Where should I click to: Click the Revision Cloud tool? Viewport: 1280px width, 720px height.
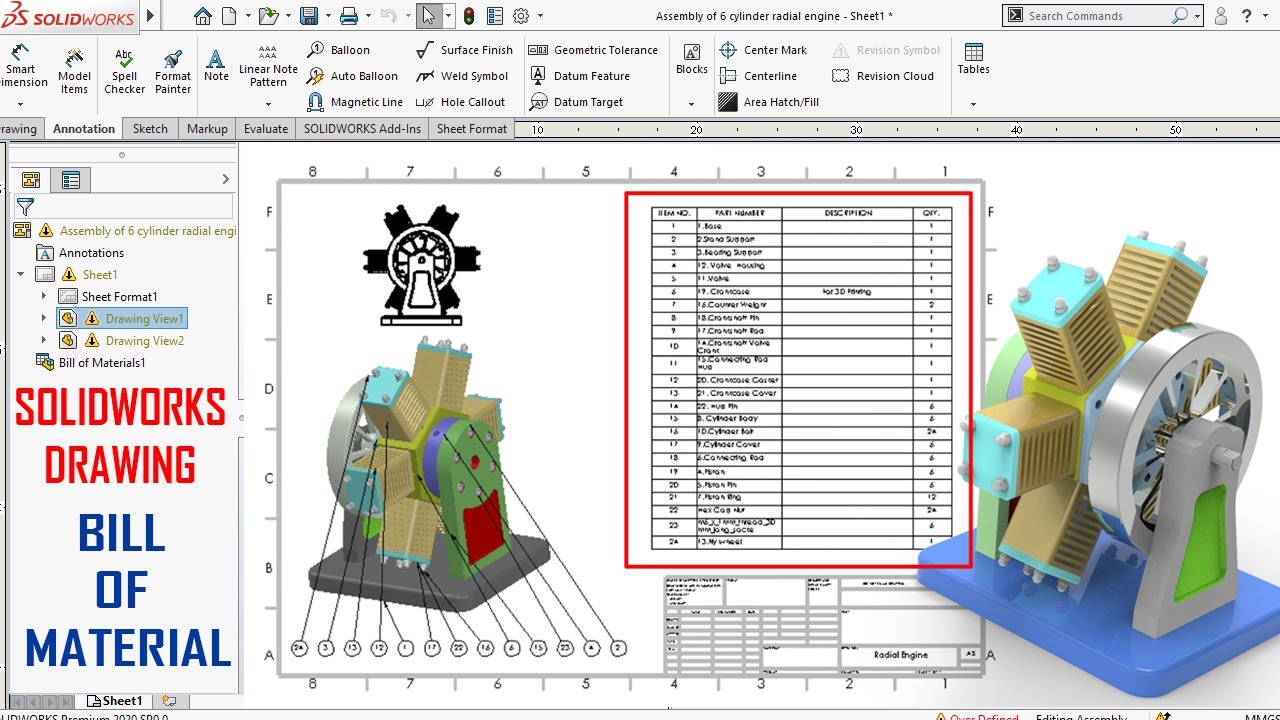(883, 76)
